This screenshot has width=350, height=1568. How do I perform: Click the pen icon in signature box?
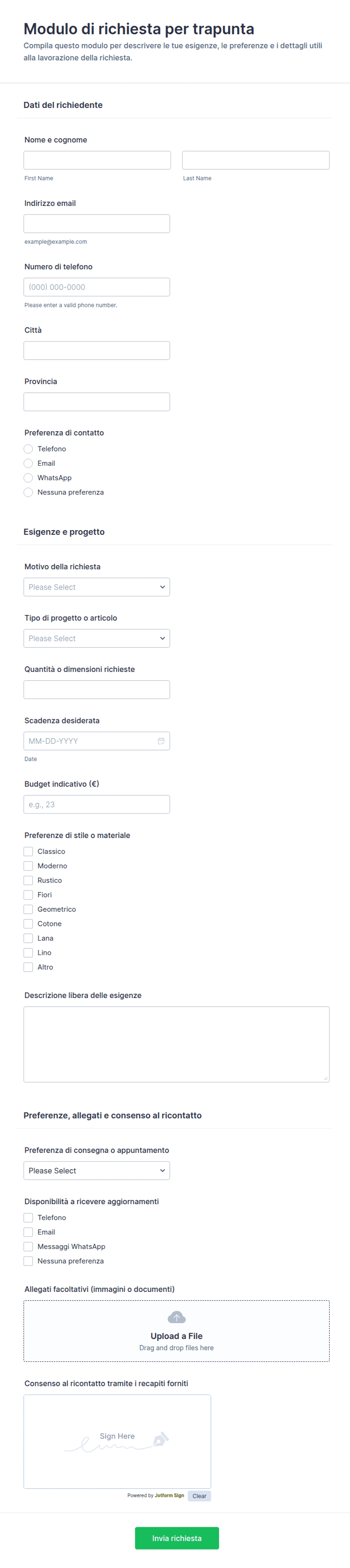(161, 1439)
